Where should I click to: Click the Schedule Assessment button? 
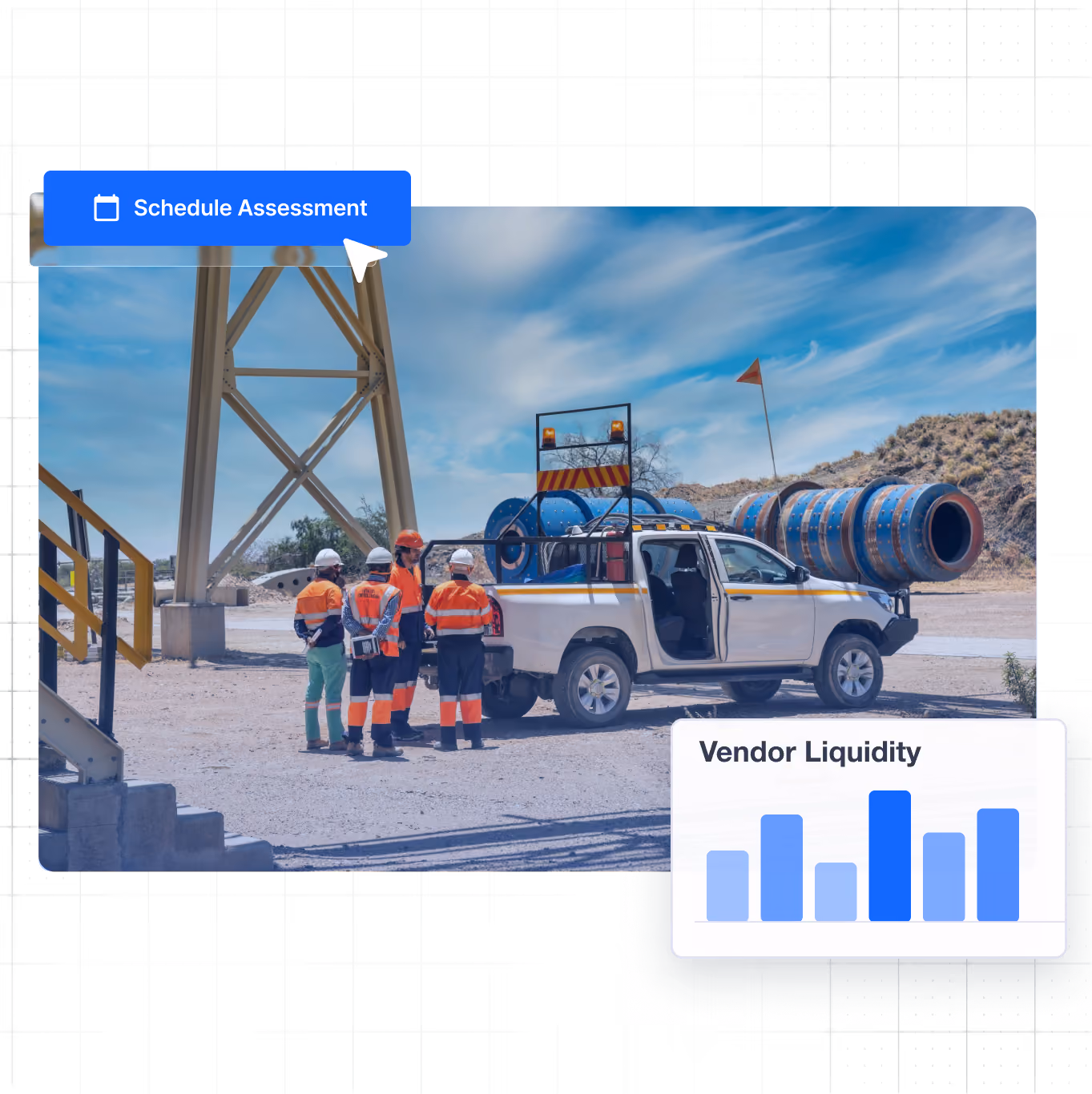click(227, 208)
